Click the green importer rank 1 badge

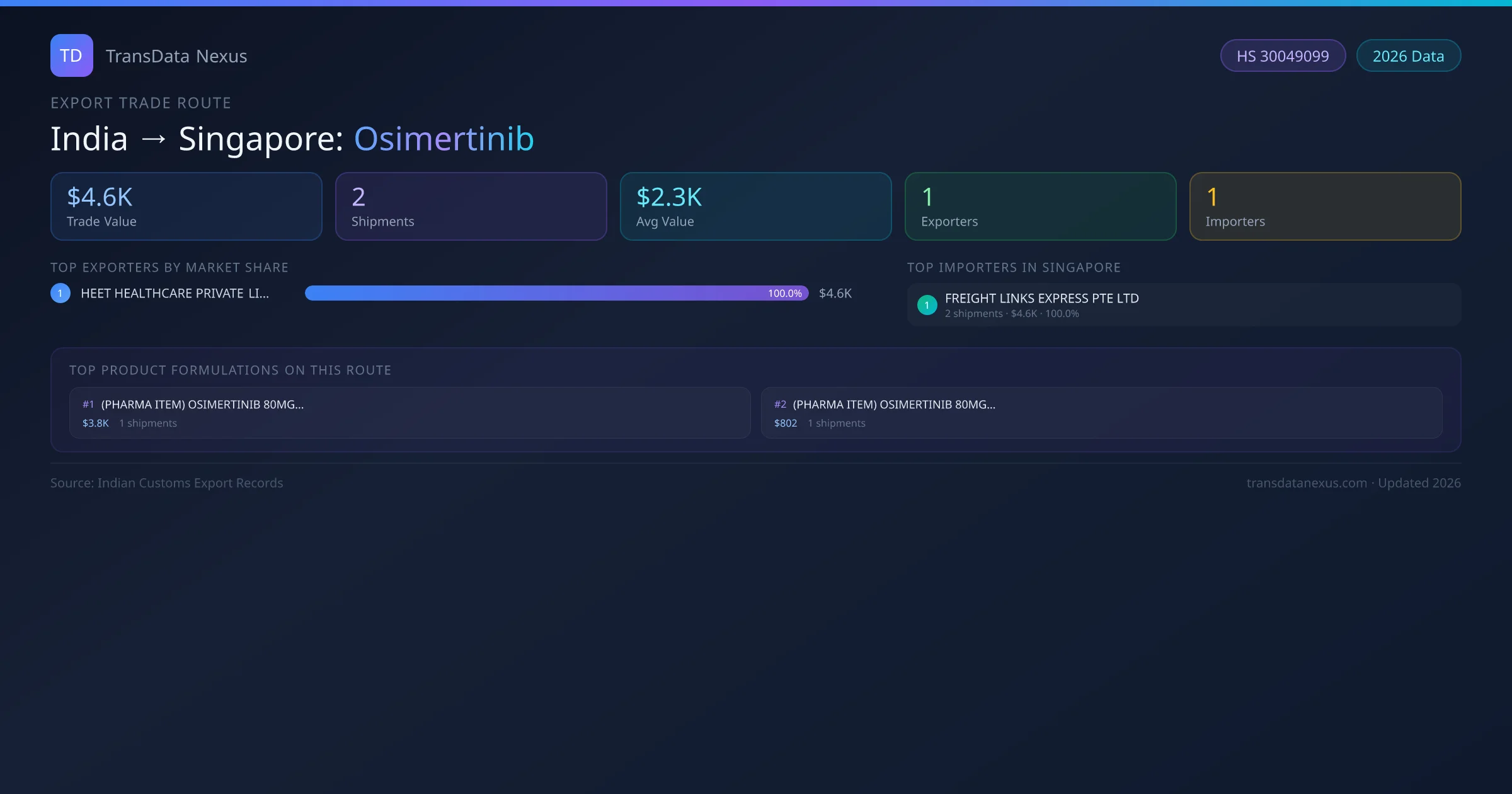[927, 305]
